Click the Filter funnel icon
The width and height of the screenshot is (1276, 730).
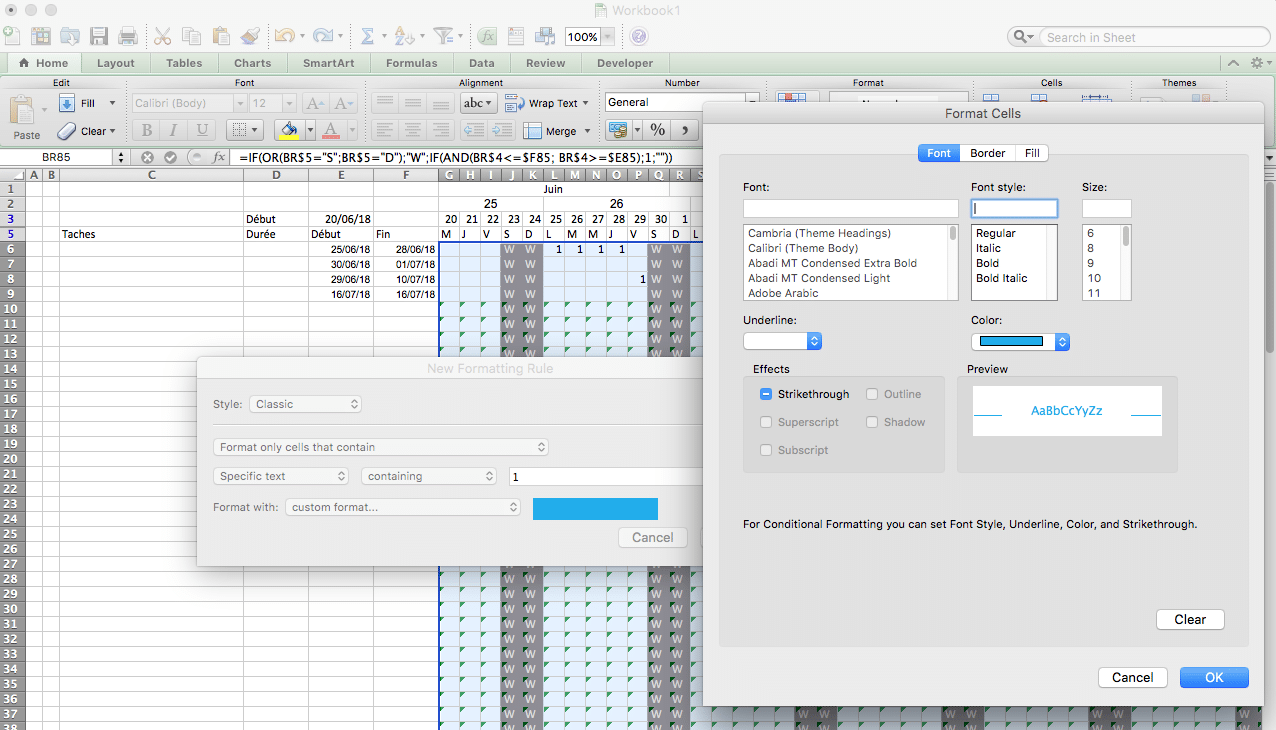(443, 37)
